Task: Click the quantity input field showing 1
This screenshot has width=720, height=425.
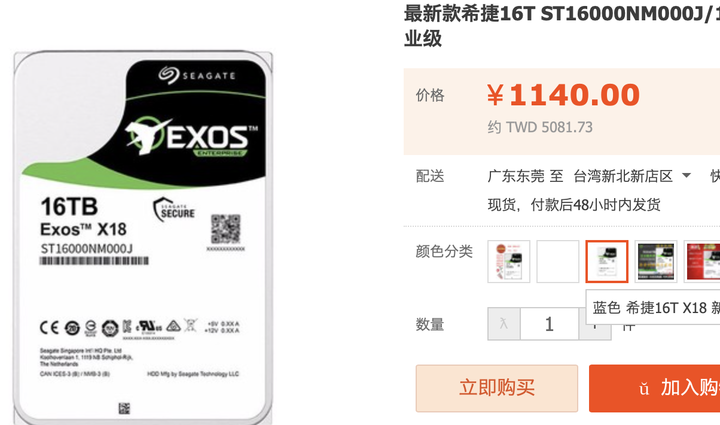Action: click(549, 324)
